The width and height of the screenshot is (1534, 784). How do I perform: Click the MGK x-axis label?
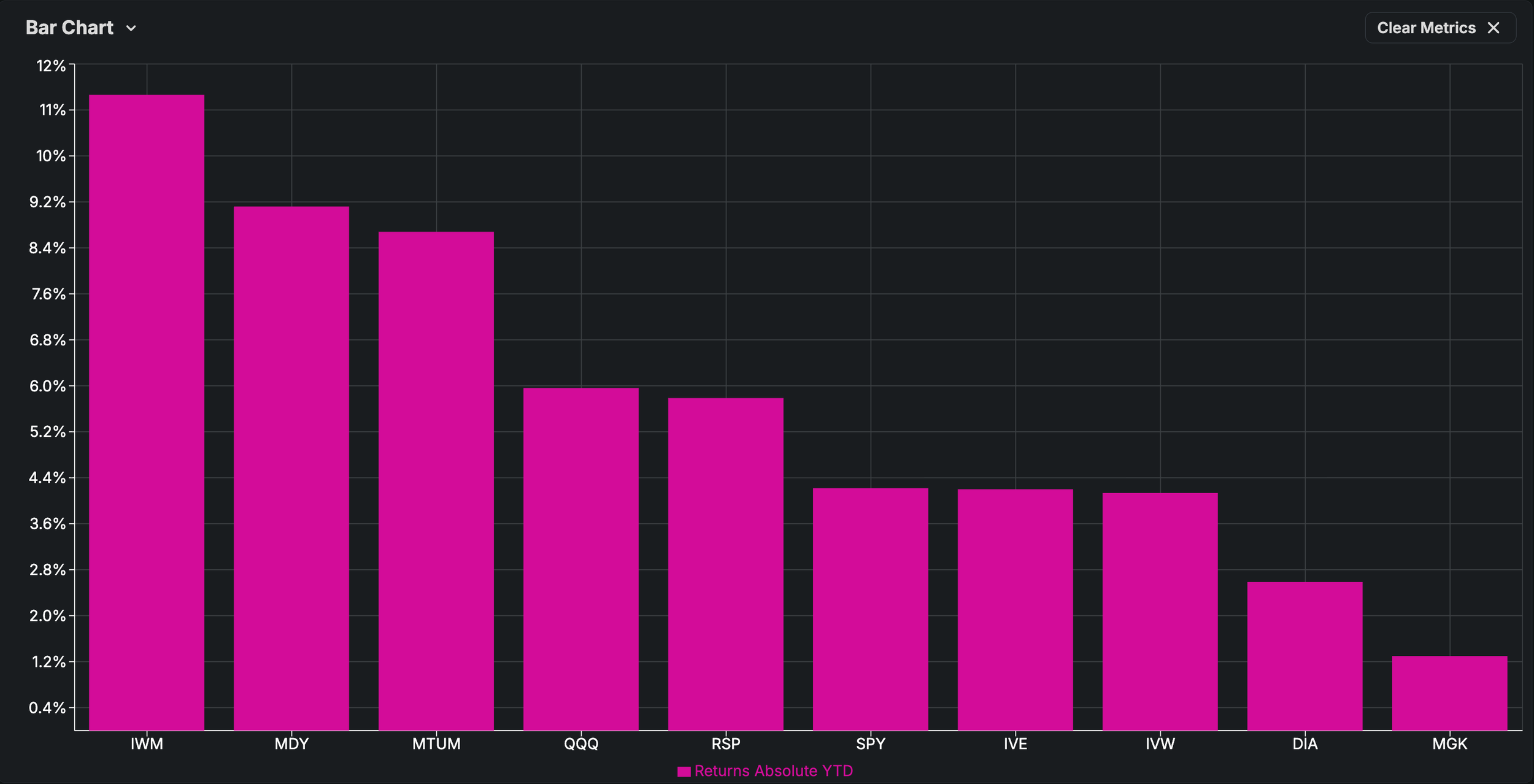click(x=1450, y=744)
